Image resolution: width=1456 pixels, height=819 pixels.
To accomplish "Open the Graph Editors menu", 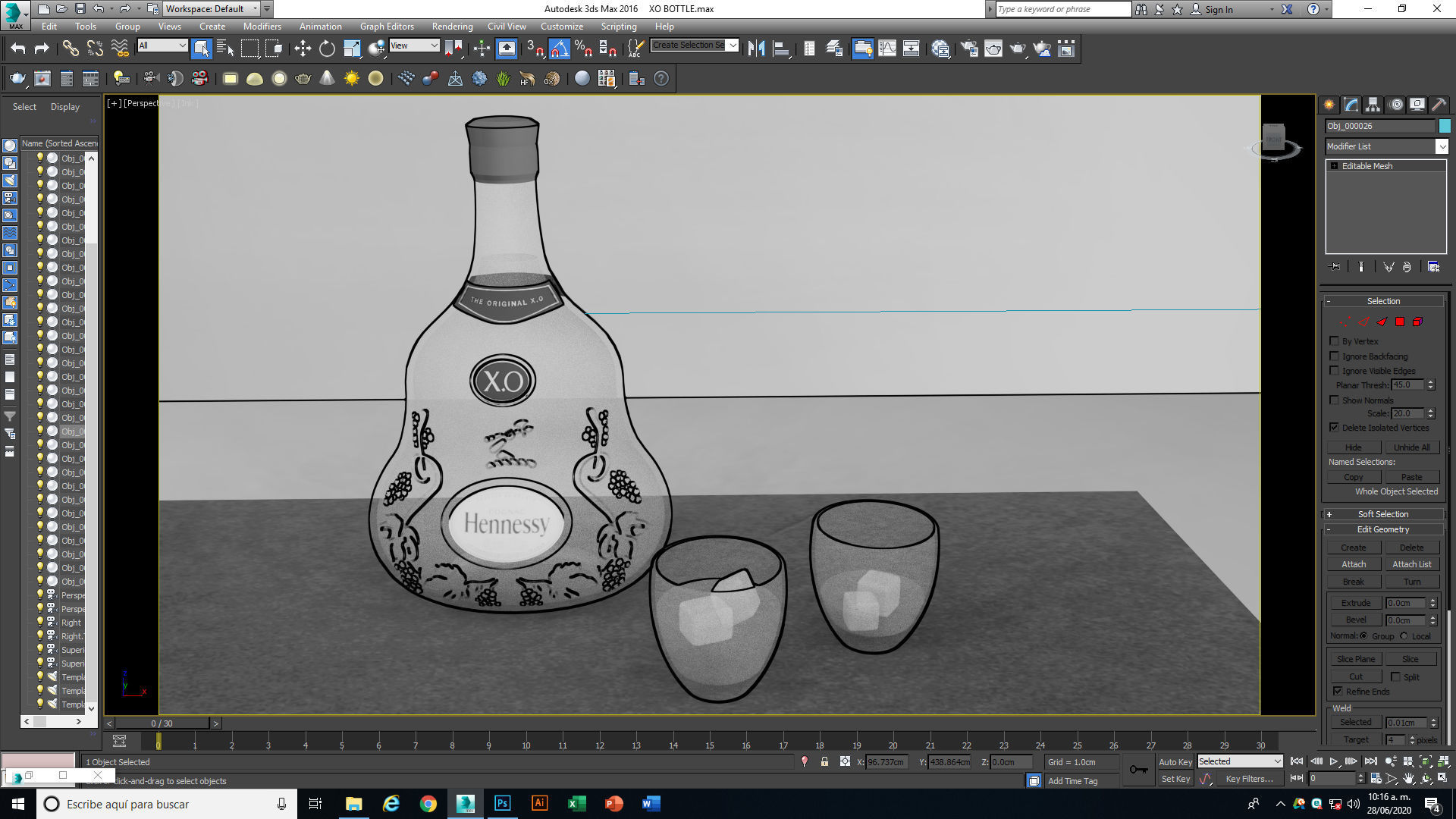I will click(387, 26).
